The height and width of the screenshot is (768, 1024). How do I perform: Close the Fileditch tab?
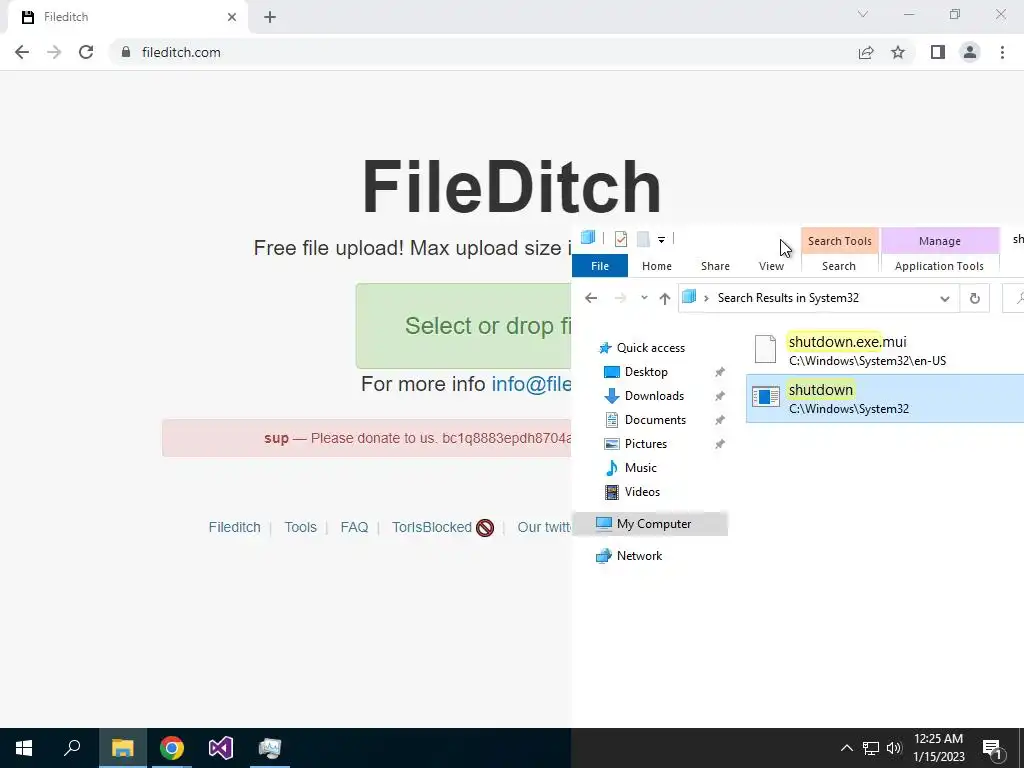(x=232, y=17)
